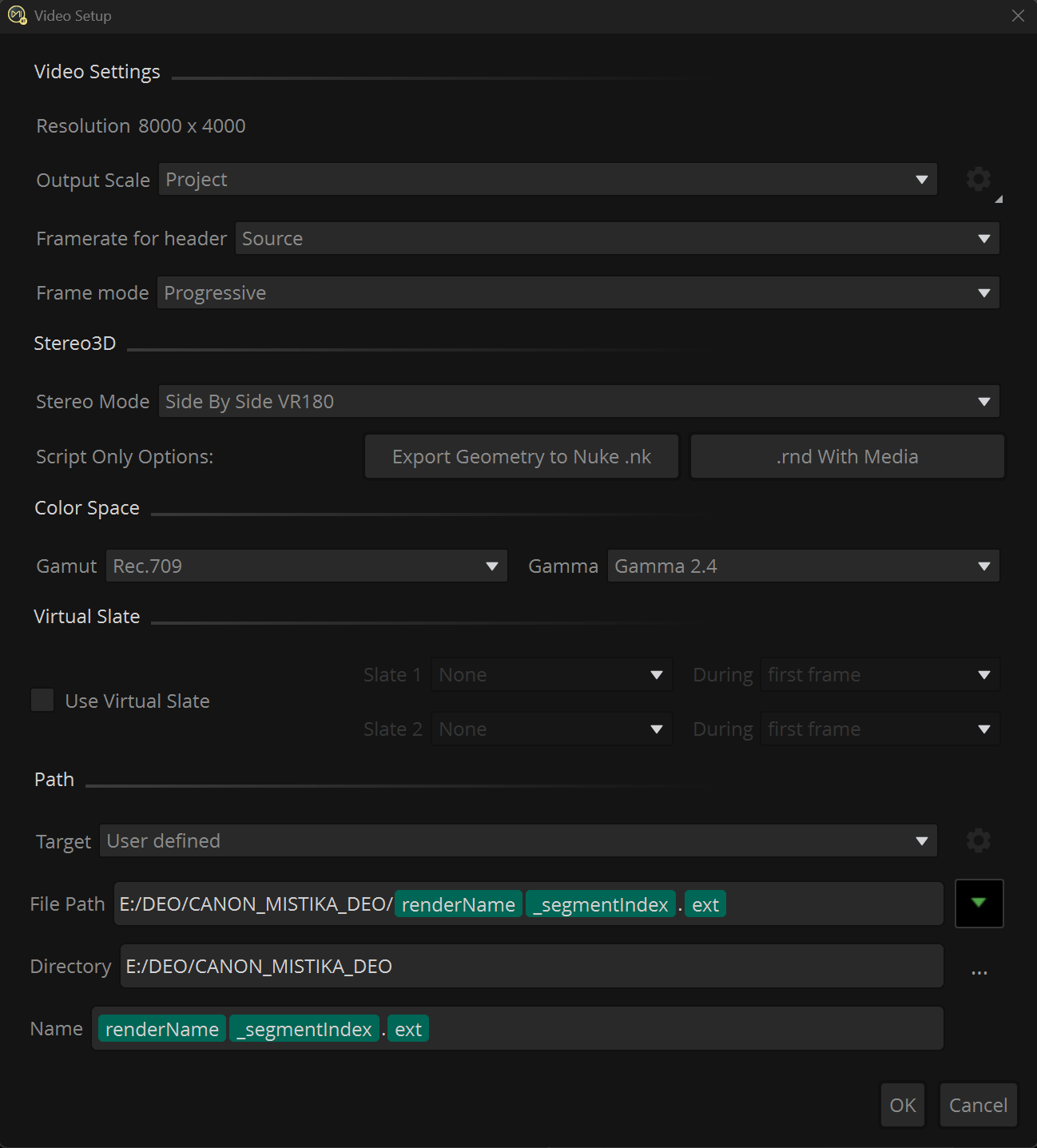Click the Directory path input field
The width and height of the screenshot is (1037, 1148).
[531, 966]
